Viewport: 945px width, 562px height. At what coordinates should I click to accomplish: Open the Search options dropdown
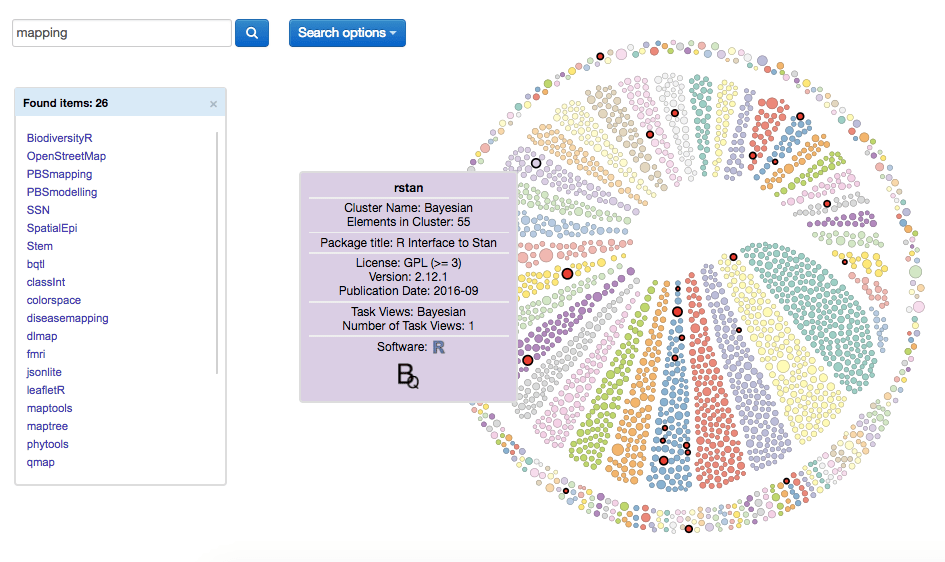pyautogui.click(x=347, y=33)
